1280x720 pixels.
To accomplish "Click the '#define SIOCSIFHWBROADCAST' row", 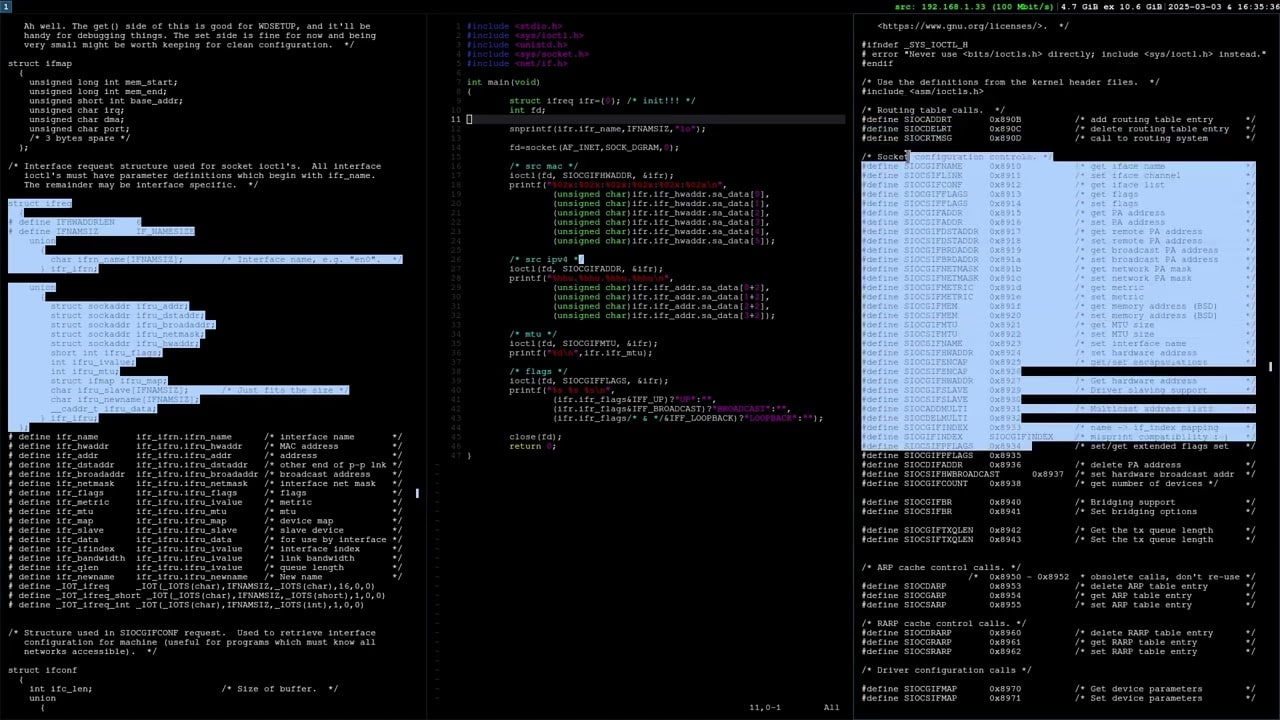I will 1058,474.
